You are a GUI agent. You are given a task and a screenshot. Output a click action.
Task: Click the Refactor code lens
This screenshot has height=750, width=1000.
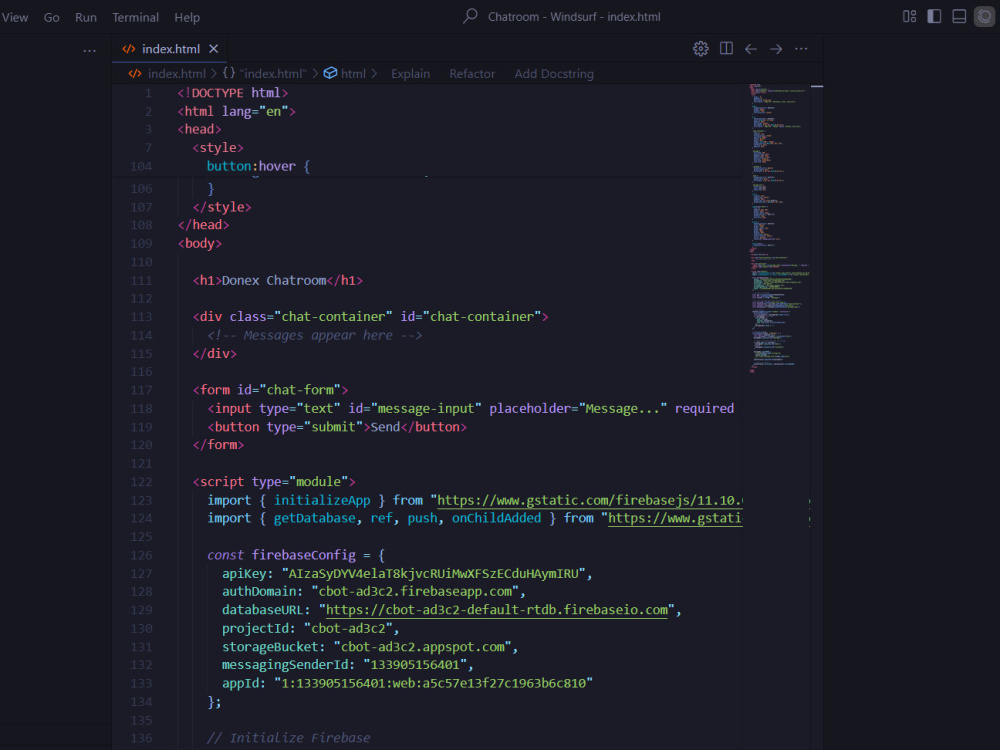tap(472, 74)
